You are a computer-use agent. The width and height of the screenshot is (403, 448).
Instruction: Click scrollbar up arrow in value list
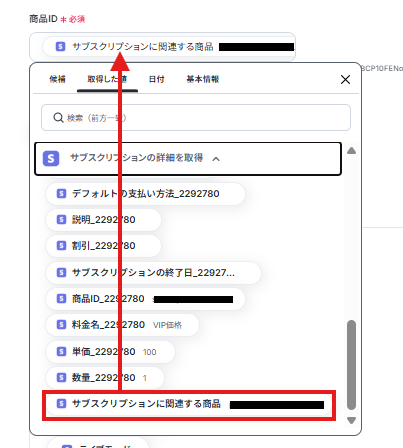point(351,151)
